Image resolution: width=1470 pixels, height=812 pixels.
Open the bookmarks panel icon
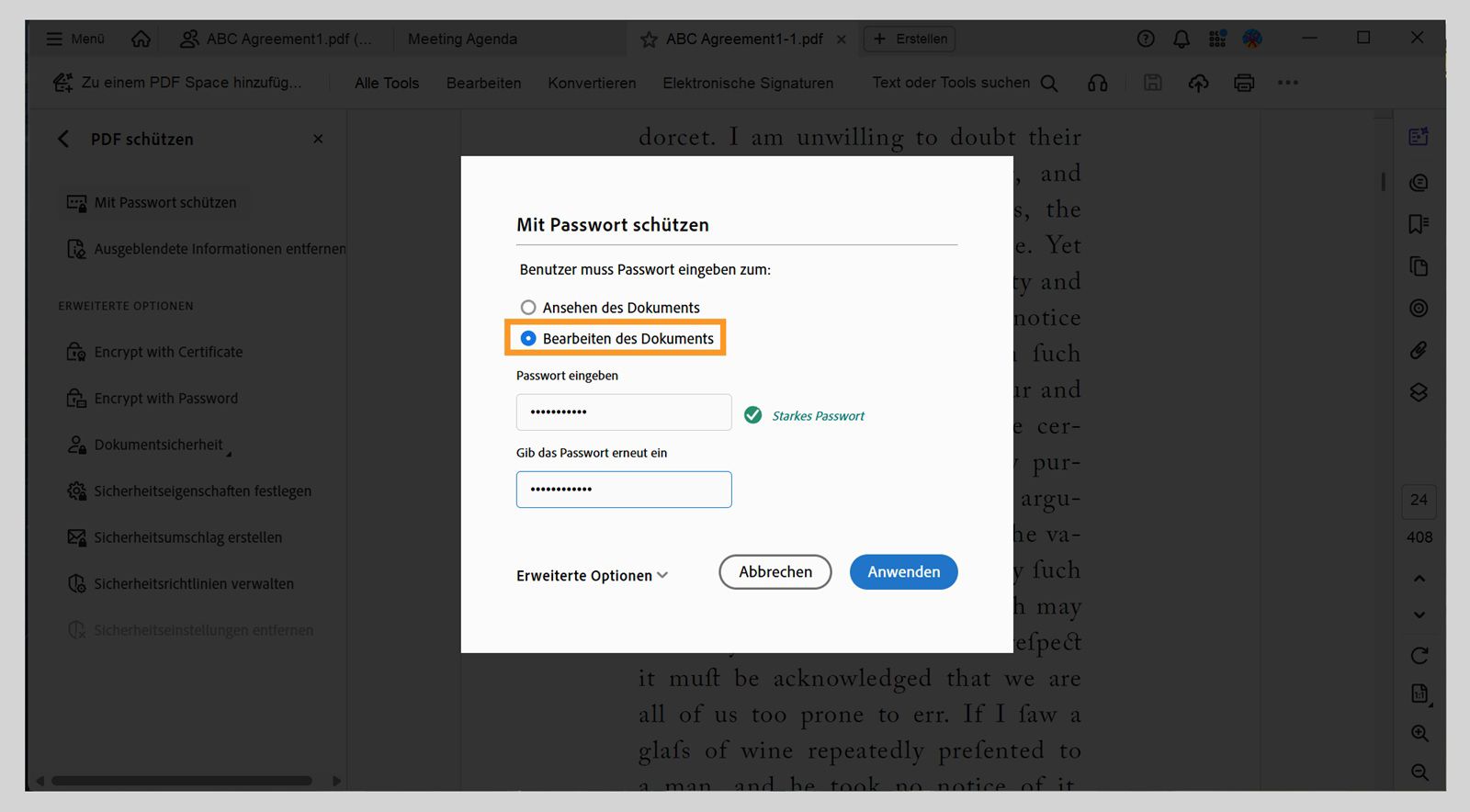[1419, 224]
